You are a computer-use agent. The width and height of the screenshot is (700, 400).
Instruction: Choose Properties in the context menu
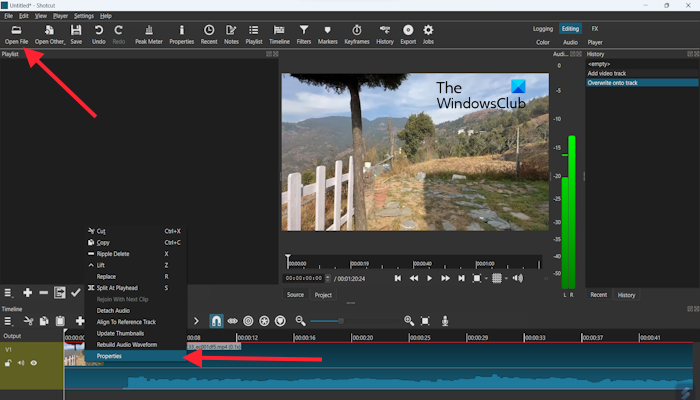click(110, 356)
